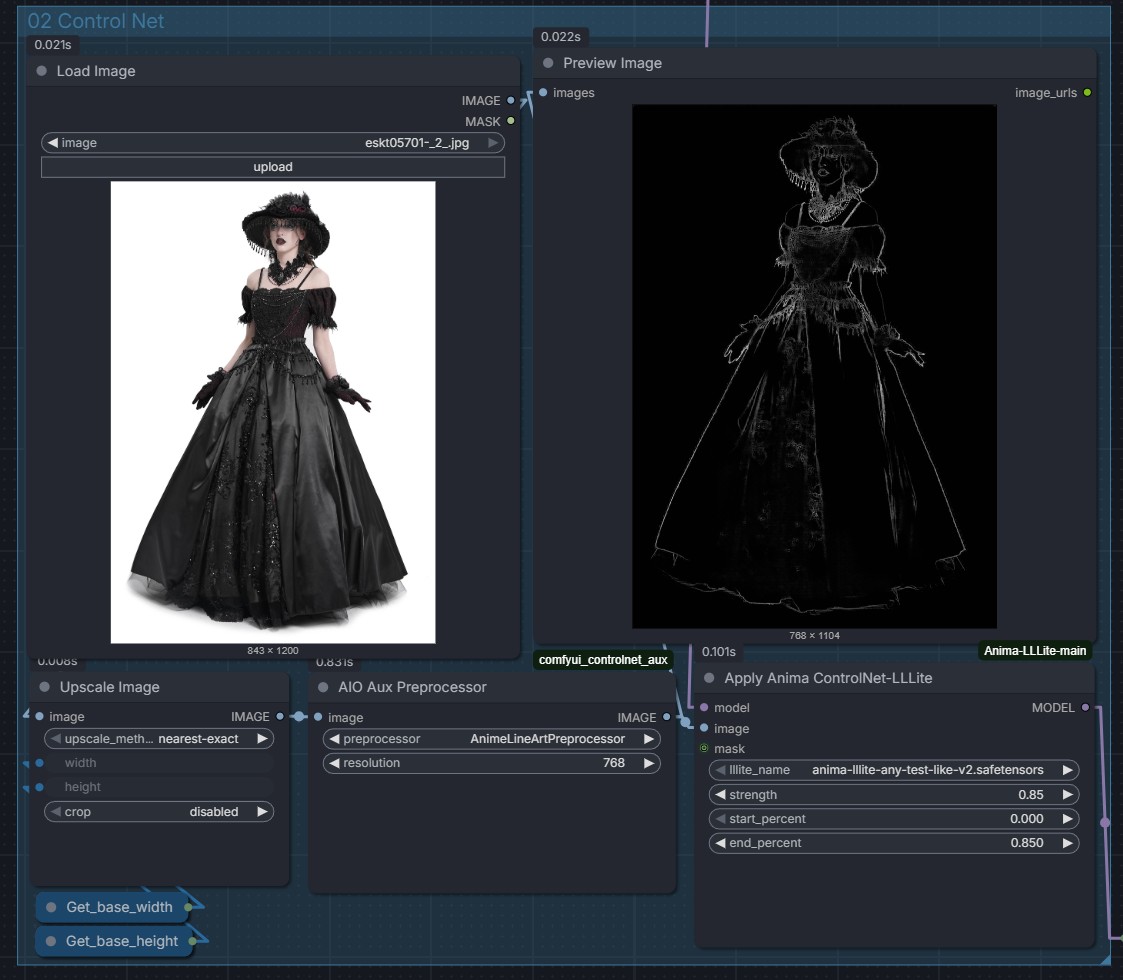The image size is (1123, 980).
Task: Click the Get_base_height node dot
Action: pyautogui.click(x=51, y=941)
